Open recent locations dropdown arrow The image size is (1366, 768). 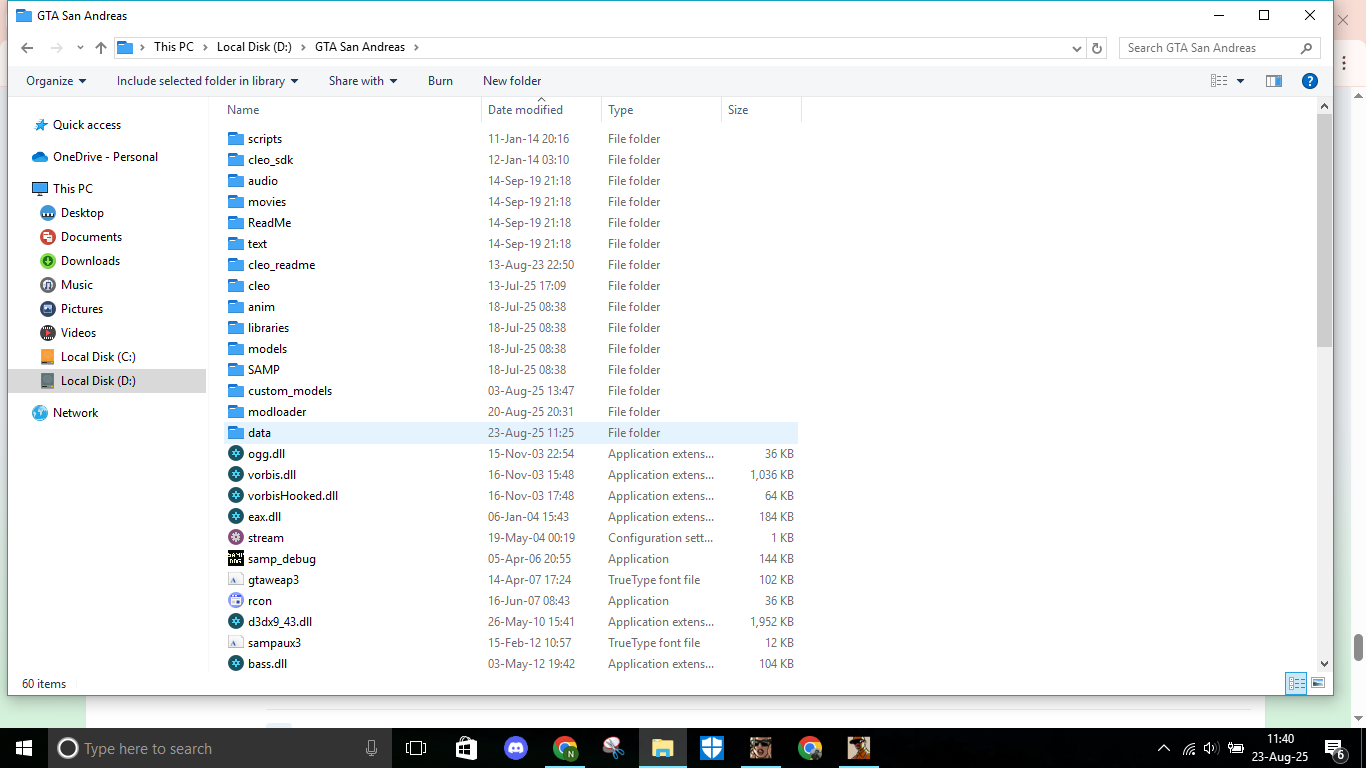79,49
